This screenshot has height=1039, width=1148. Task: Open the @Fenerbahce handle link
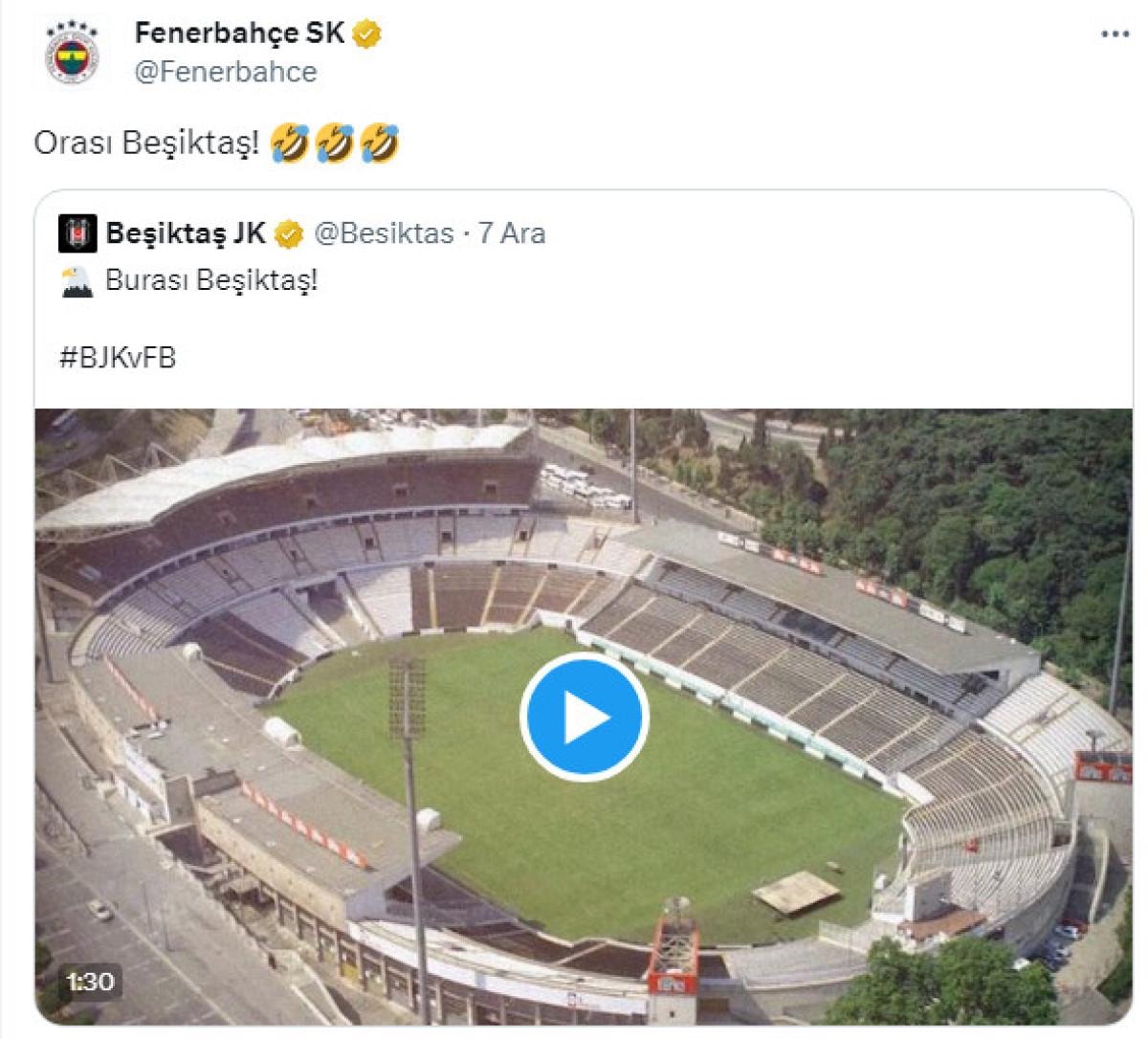click(226, 72)
